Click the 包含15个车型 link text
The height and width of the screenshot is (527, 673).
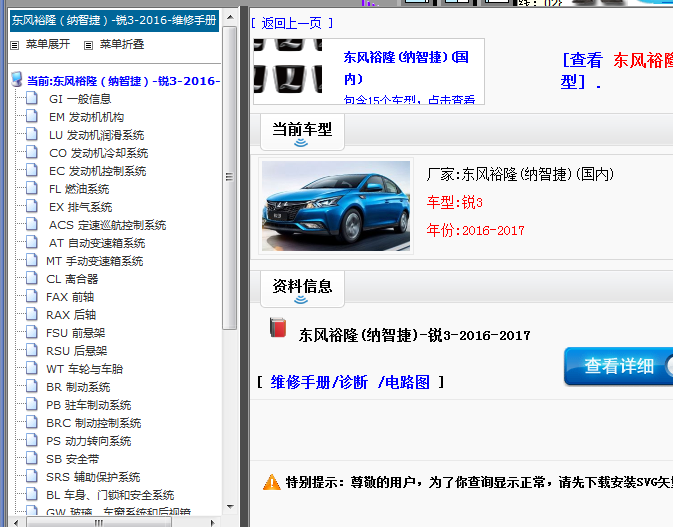pyautogui.click(x=409, y=100)
